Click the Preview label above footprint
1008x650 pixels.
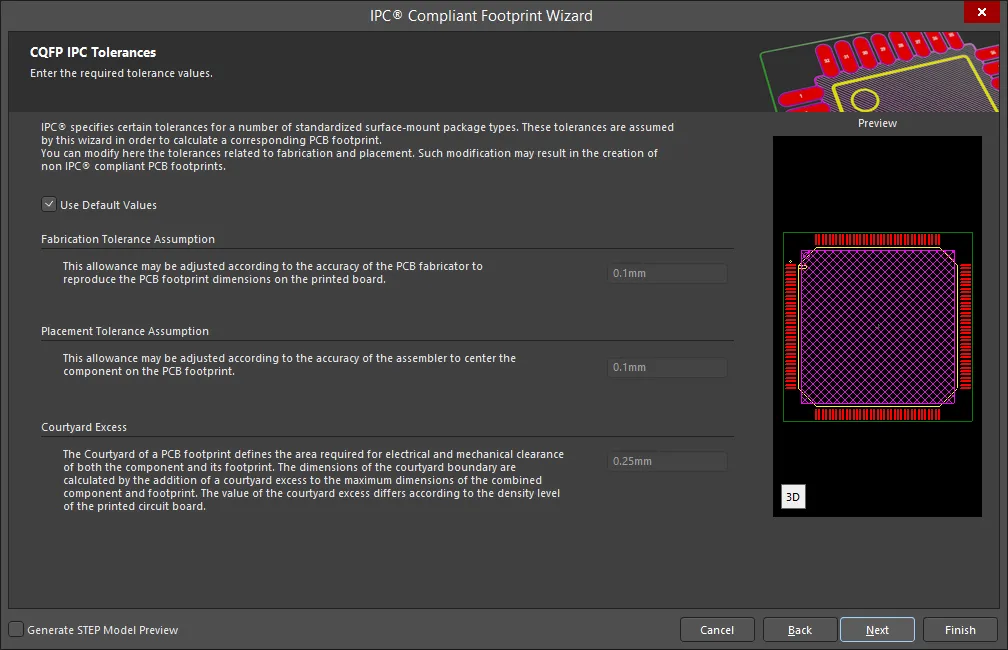[877, 123]
